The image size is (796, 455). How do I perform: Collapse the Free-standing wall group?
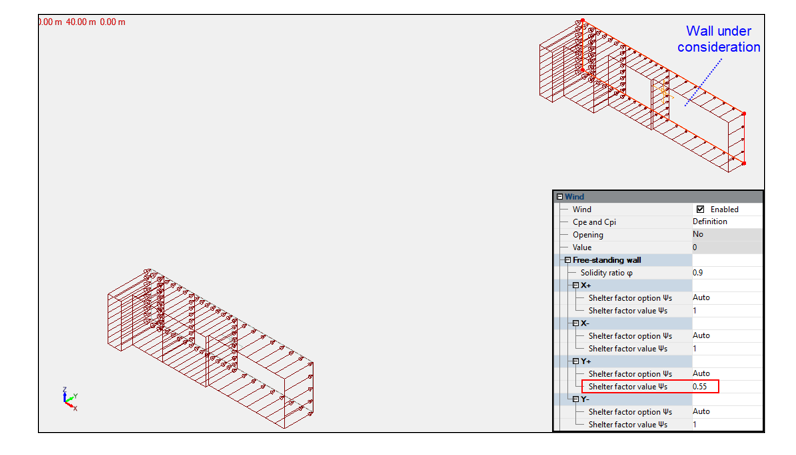tap(568, 260)
